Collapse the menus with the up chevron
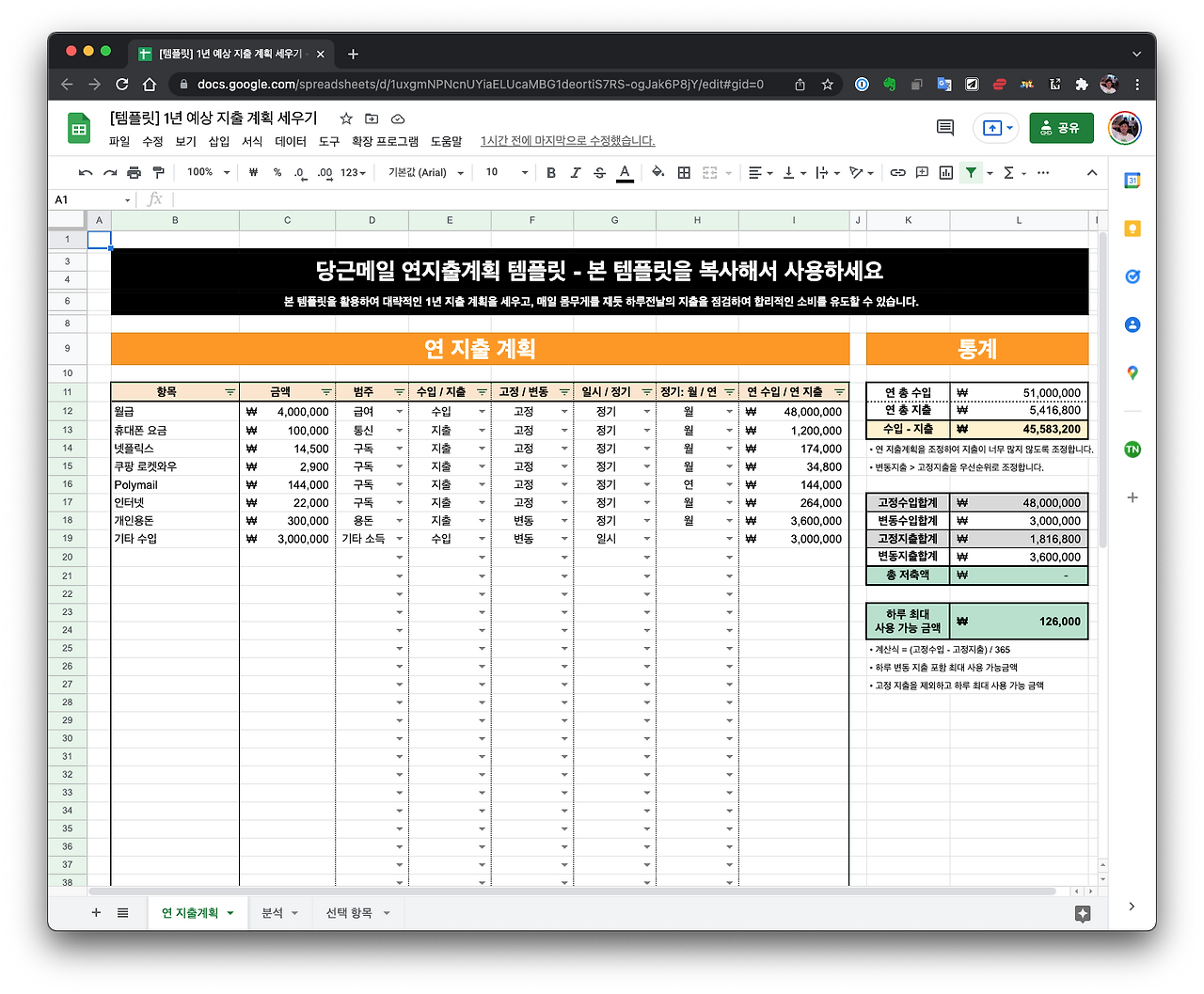The height and width of the screenshot is (994, 1204). coord(1092,173)
